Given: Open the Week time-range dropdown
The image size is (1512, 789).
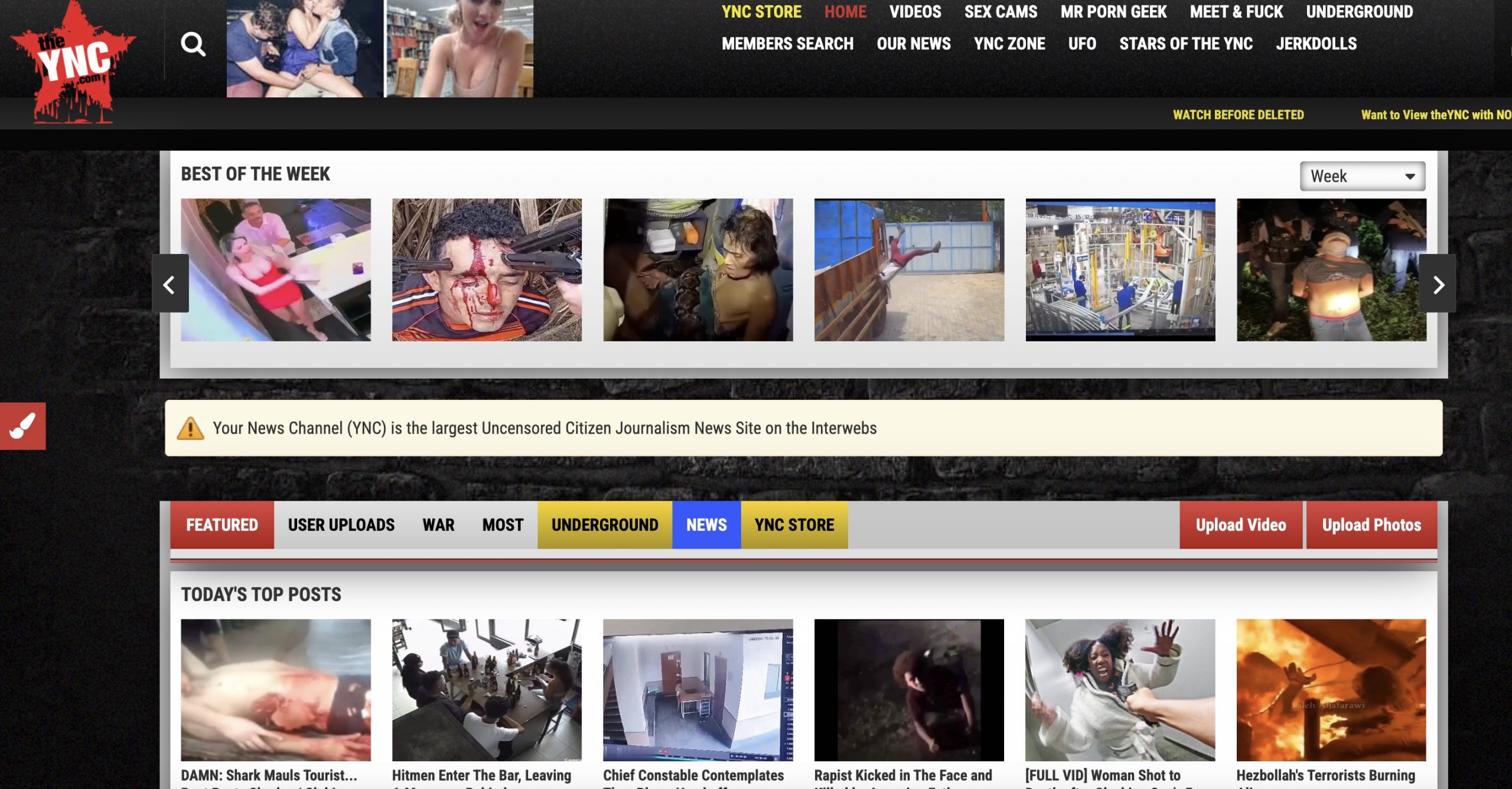Looking at the screenshot, I should click(1361, 175).
